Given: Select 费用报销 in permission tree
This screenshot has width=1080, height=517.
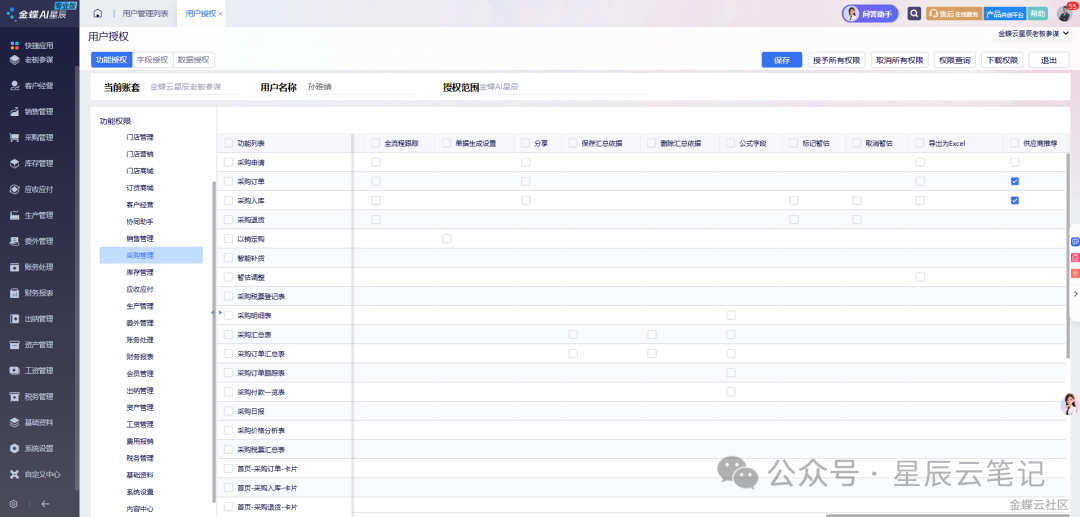Looking at the screenshot, I should pos(140,441).
